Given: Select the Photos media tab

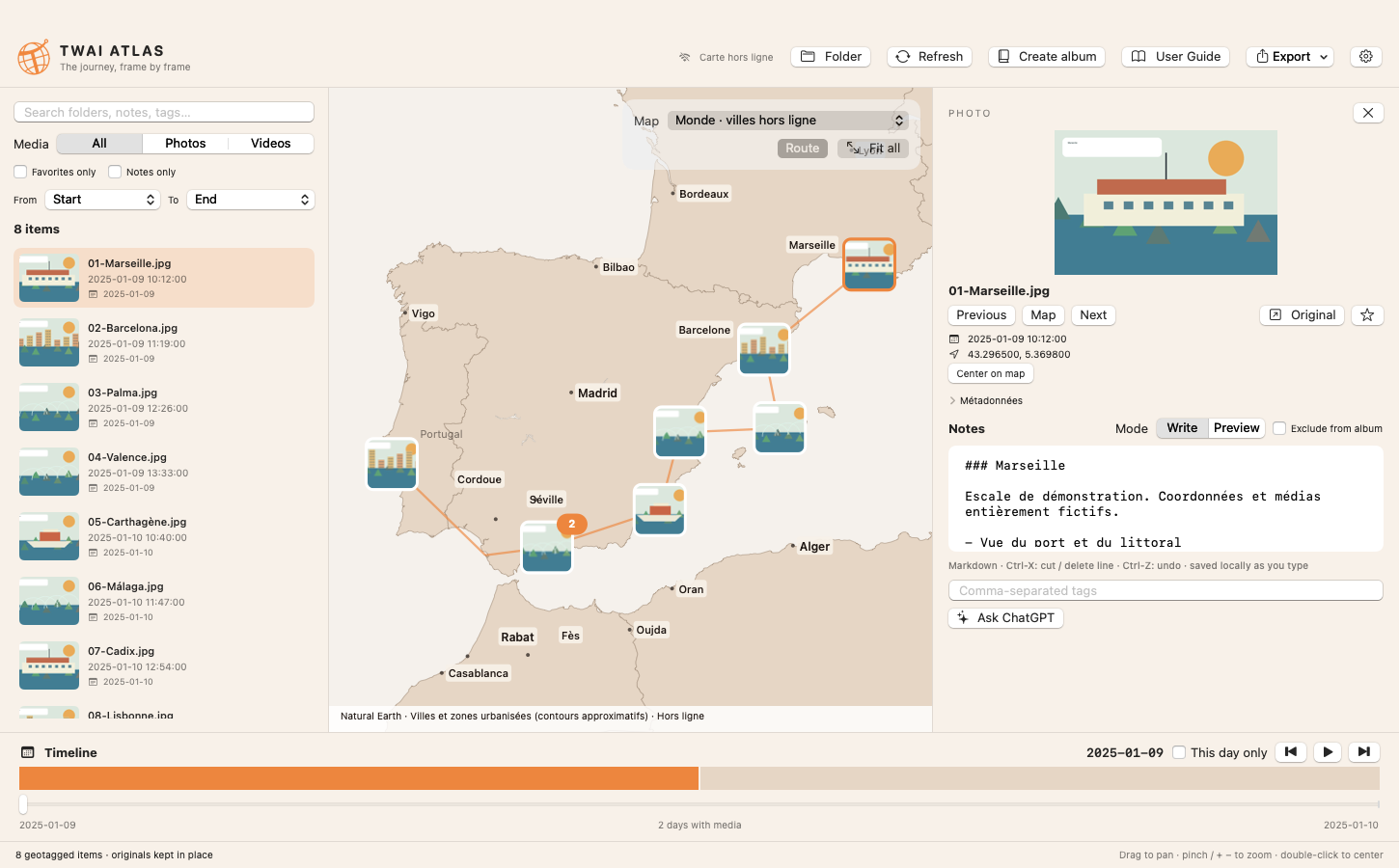Looking at the screenshot, I should [185, 144].
